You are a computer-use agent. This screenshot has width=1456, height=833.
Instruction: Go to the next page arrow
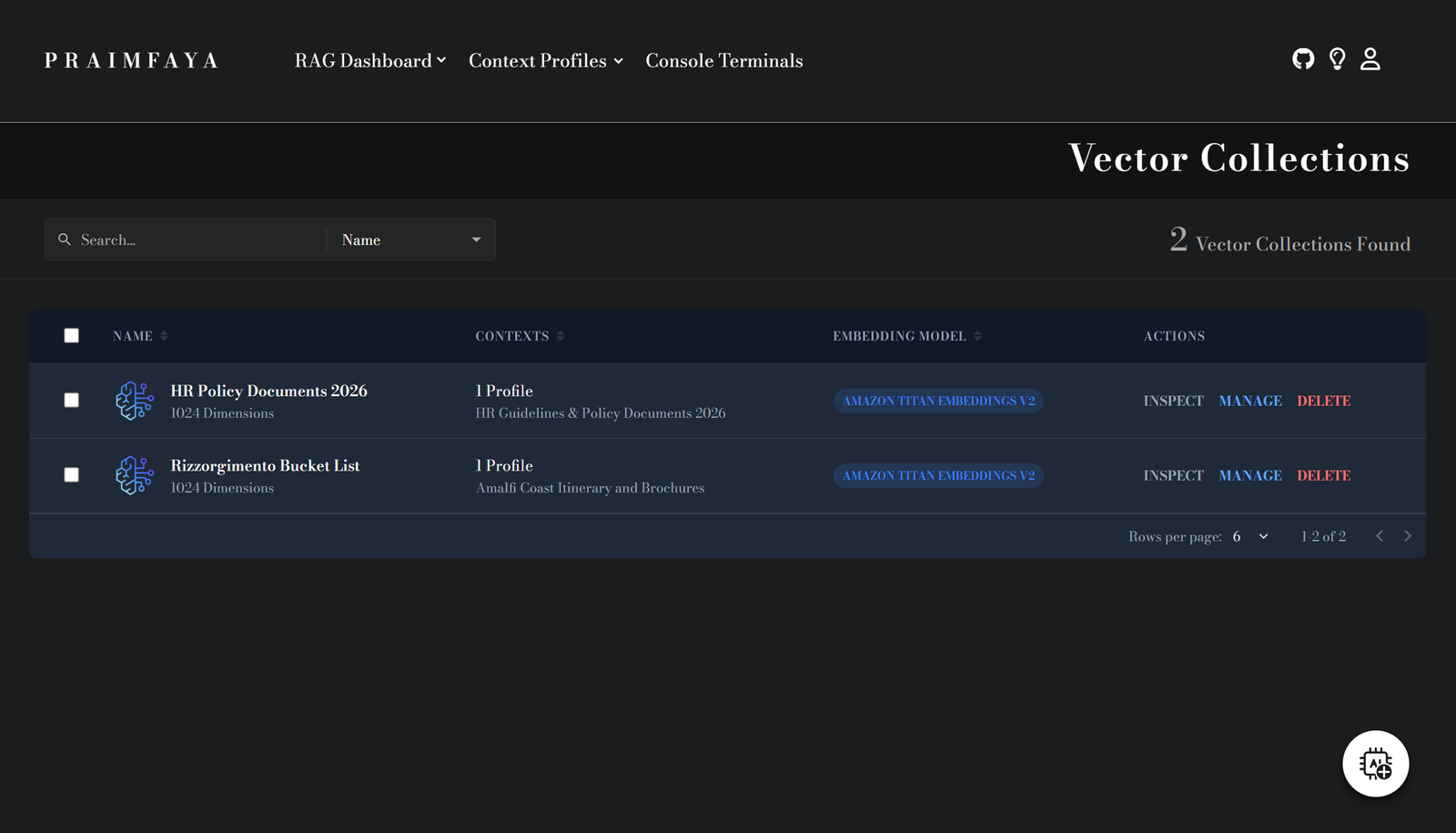tap(1408, 536)
